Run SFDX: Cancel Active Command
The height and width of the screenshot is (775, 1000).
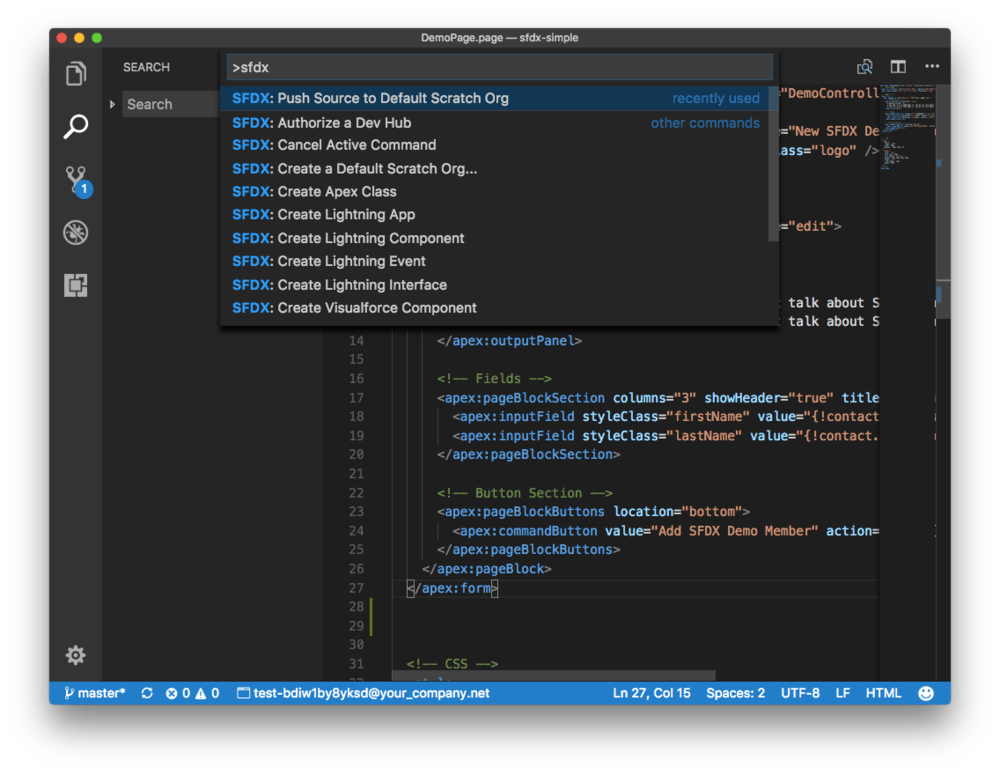(495, 145)
